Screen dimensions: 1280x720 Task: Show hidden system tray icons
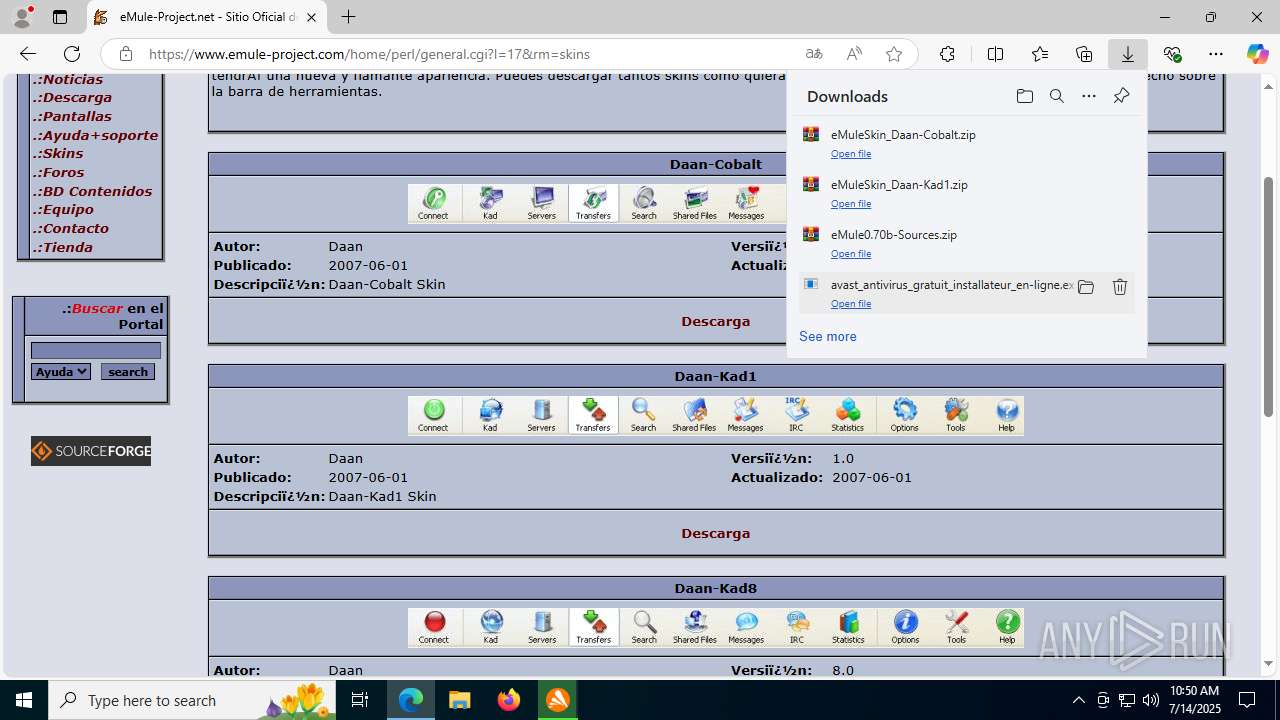[x=1078, y=700]
